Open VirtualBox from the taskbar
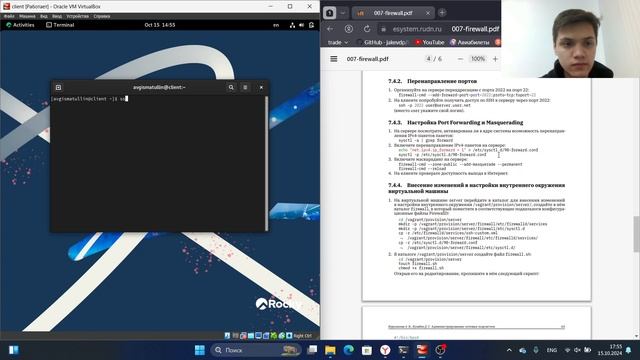The image size is (640, 360). [x=422, y=350]
